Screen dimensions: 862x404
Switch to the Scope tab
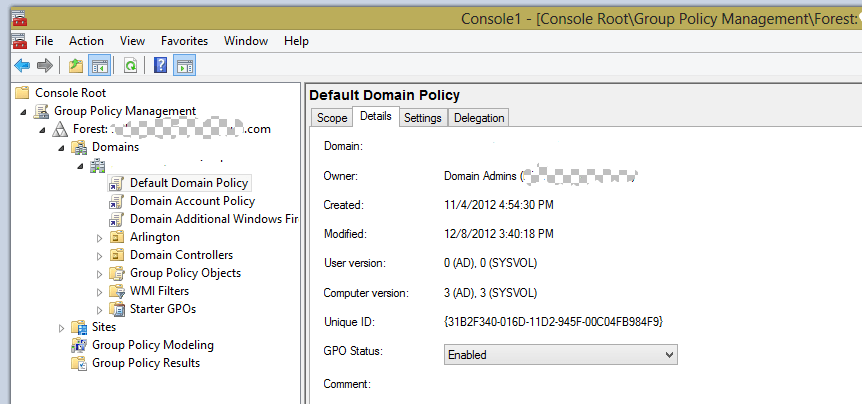pyautogui.click(x=332, y=118)
